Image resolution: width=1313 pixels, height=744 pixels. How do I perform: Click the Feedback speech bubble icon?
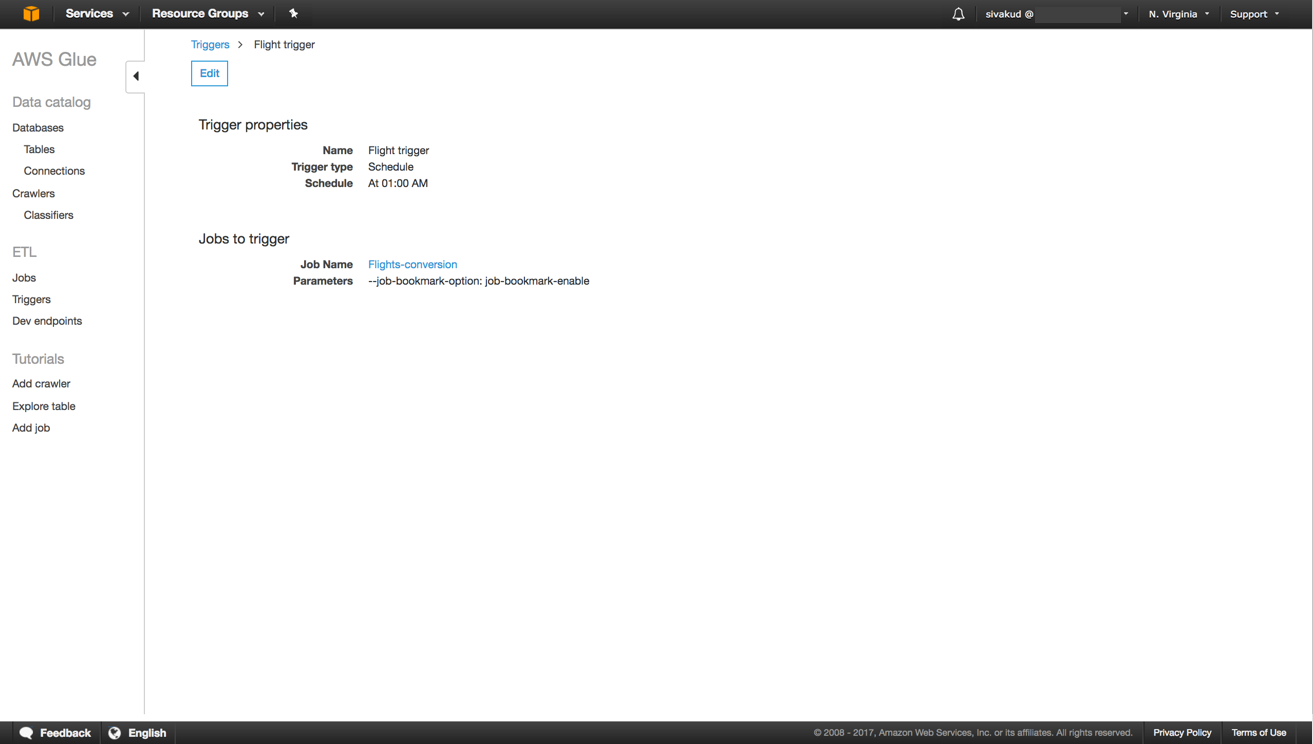click(27, 733)
